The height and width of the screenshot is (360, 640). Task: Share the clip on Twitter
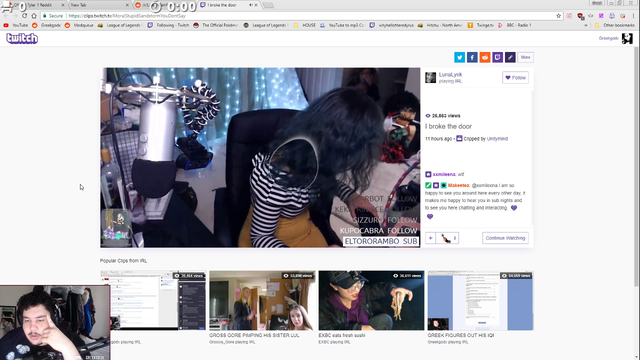459,57
